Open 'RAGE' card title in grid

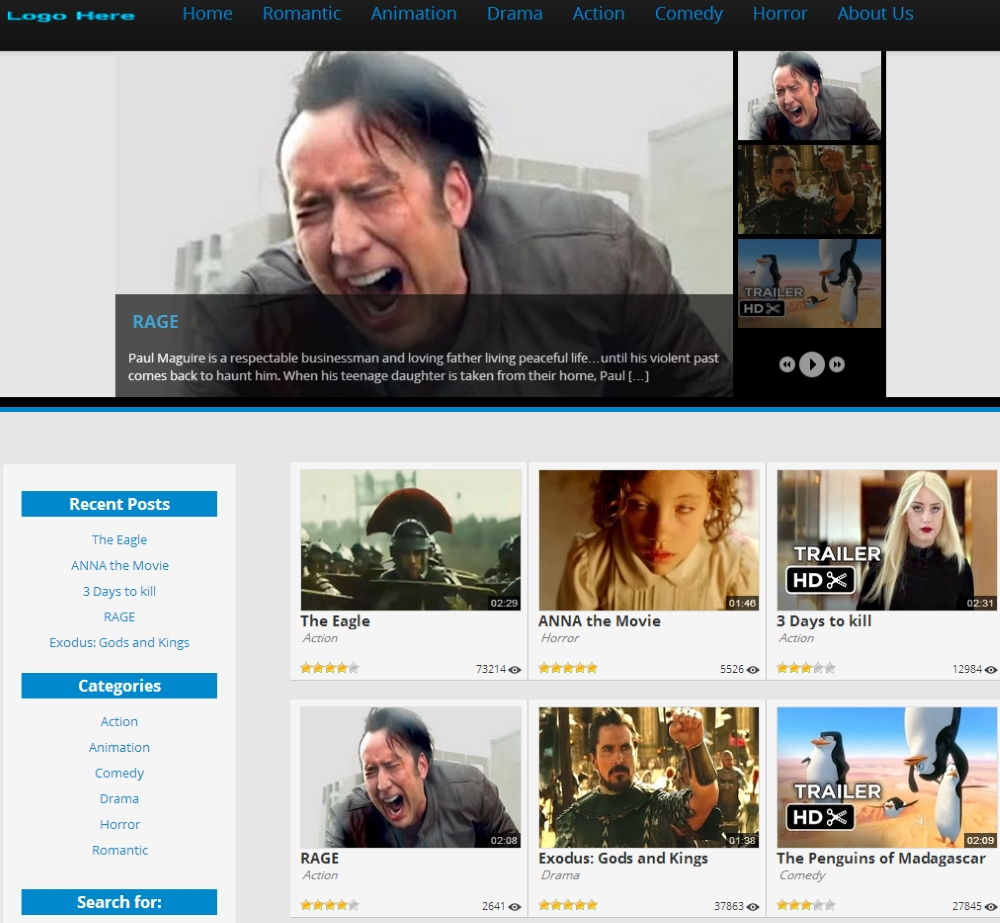click(320, 858)
